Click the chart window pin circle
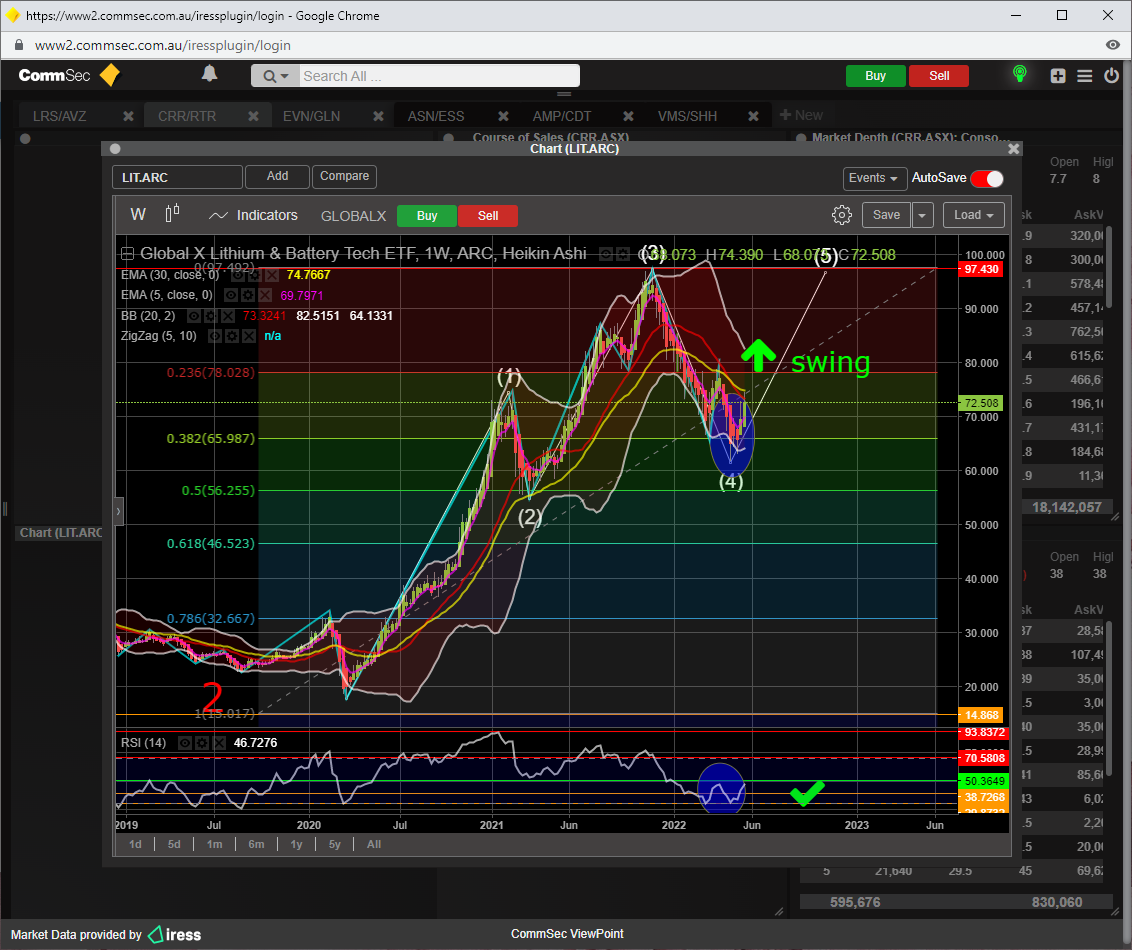This screenshot has width=1132, height=950. (115, 149)
